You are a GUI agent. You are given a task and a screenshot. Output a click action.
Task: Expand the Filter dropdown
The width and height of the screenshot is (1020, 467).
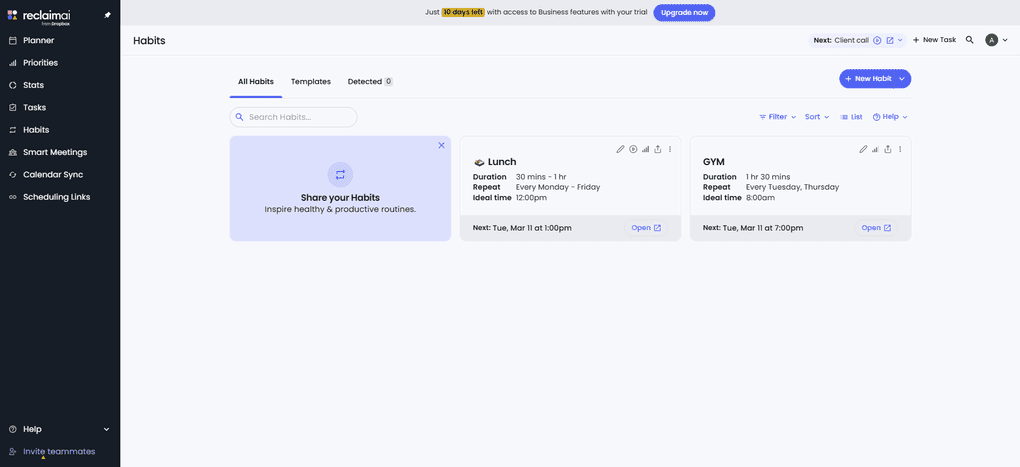[x=777, y=117]
